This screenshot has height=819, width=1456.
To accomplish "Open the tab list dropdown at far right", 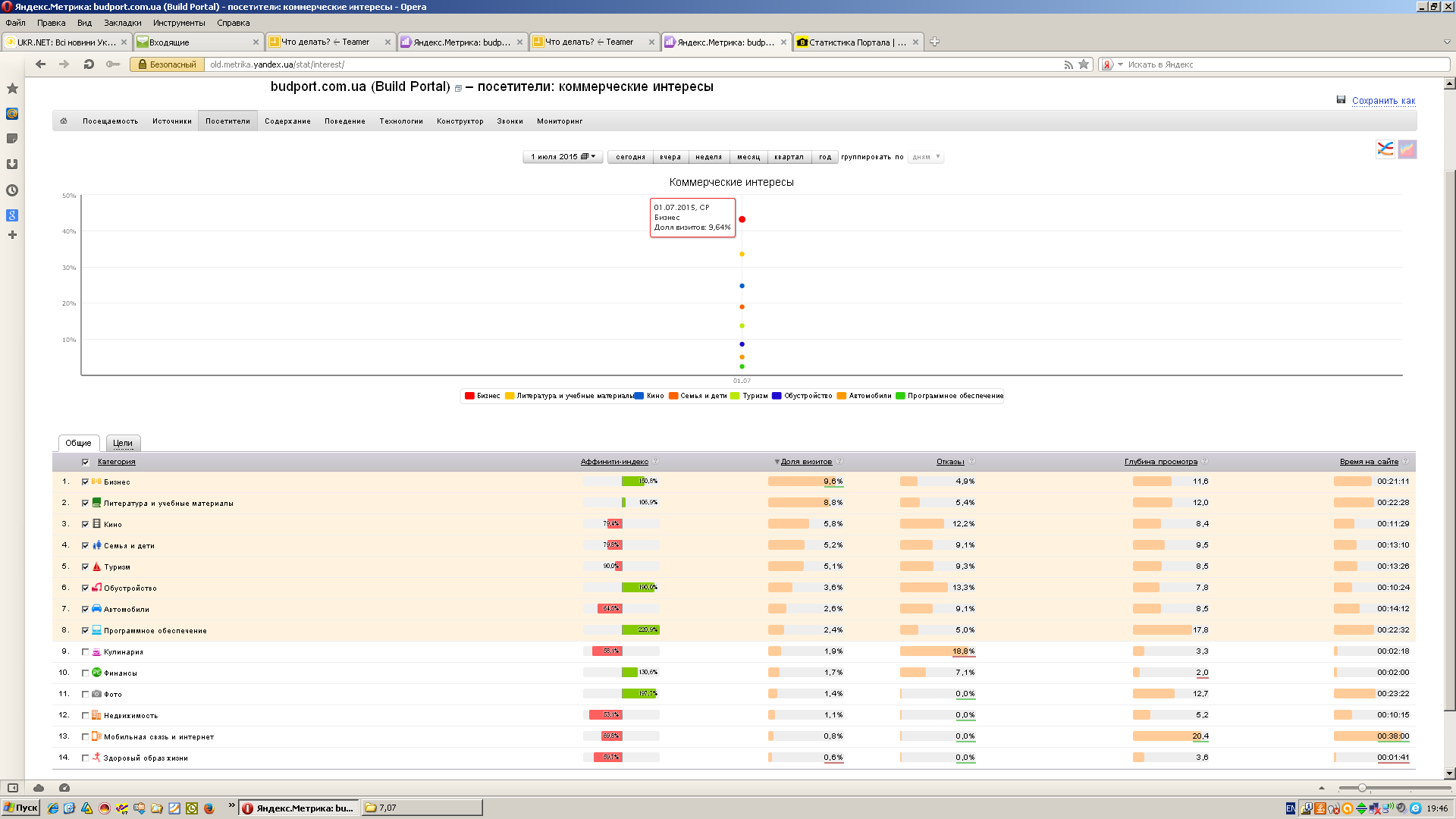I will 1446,42.
